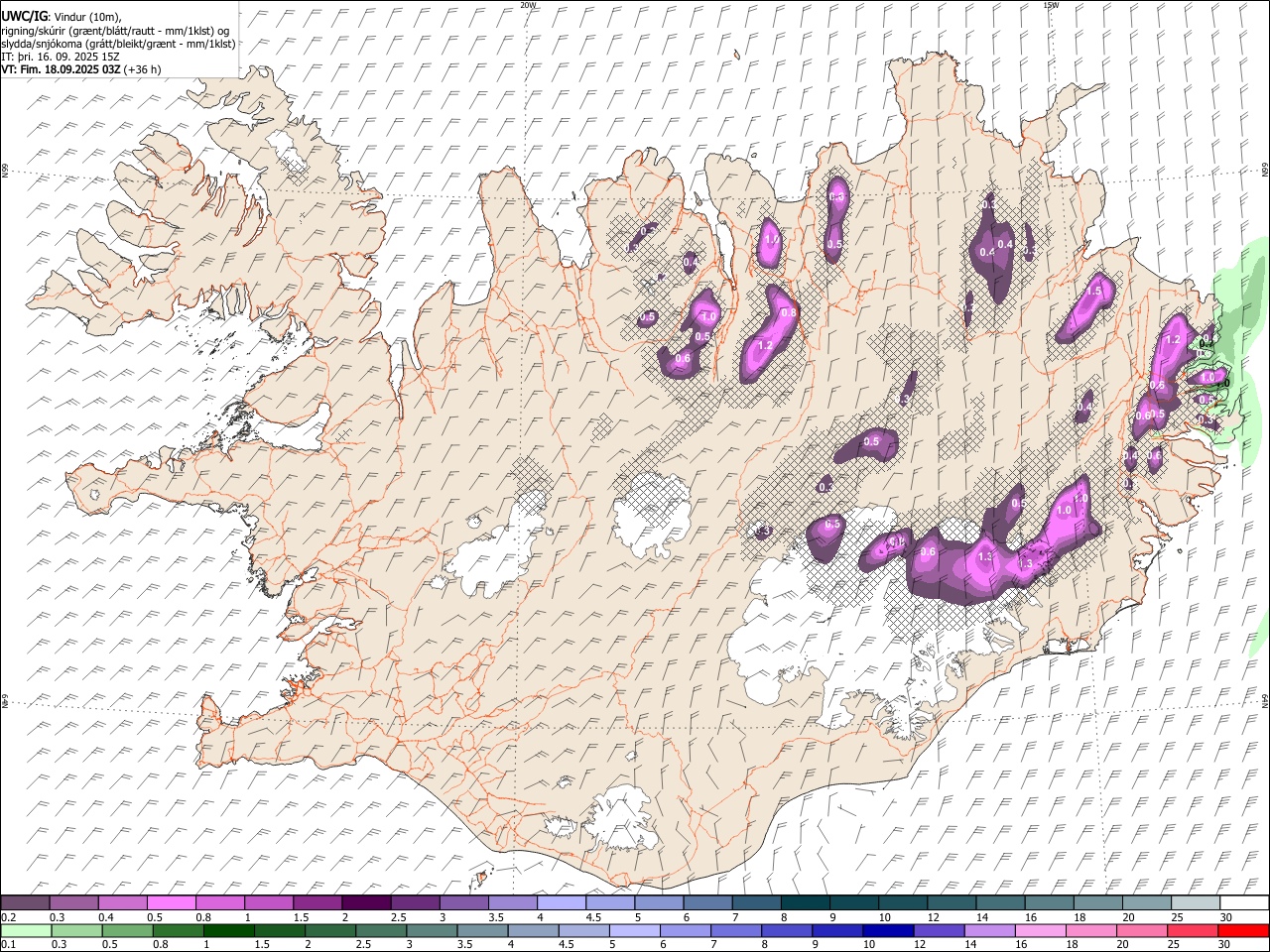
Task: Click the 'UWC/IG' title text
Action: (25, 16)
